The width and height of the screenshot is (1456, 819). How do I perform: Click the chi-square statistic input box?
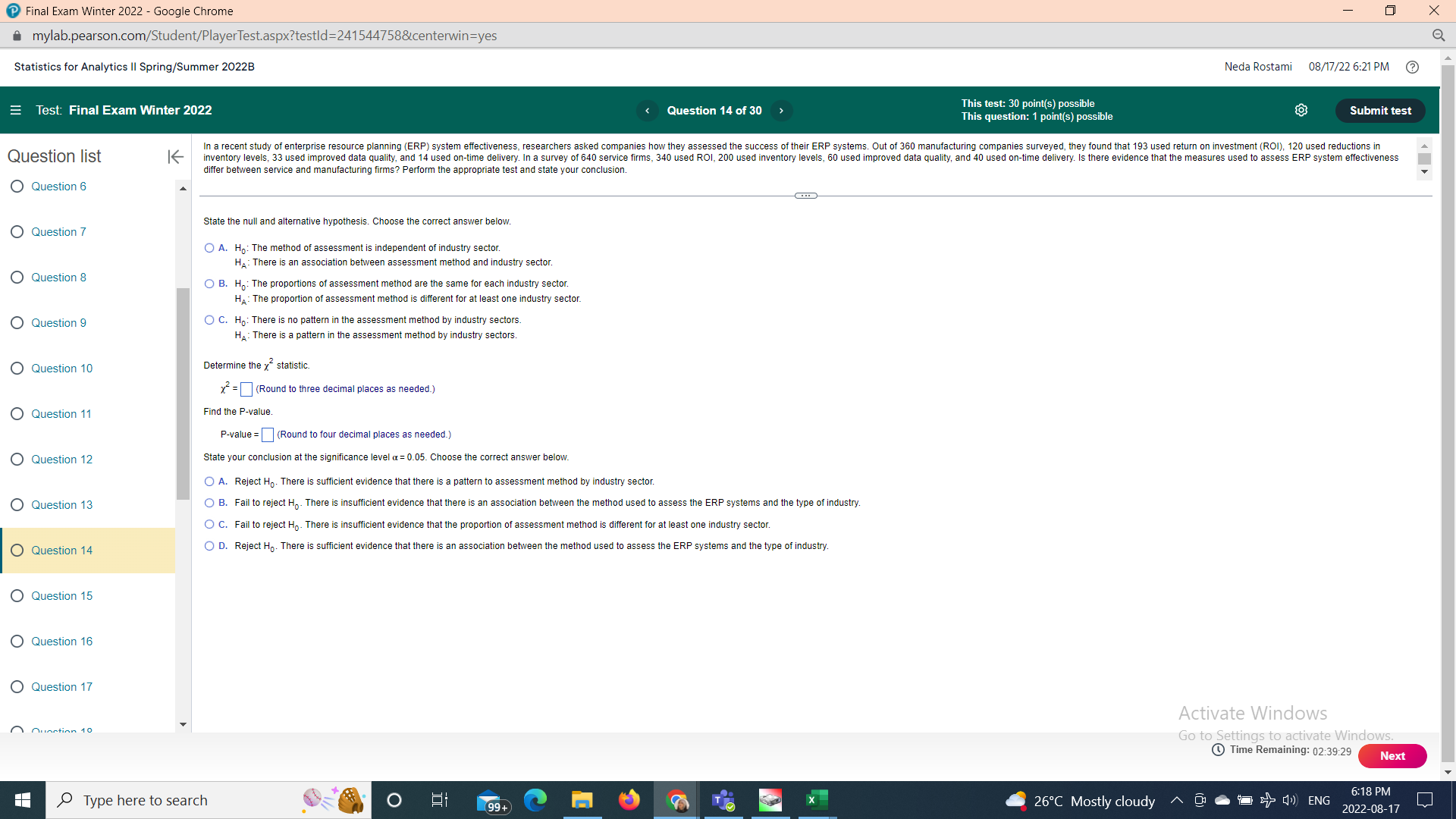pos(246,389)
